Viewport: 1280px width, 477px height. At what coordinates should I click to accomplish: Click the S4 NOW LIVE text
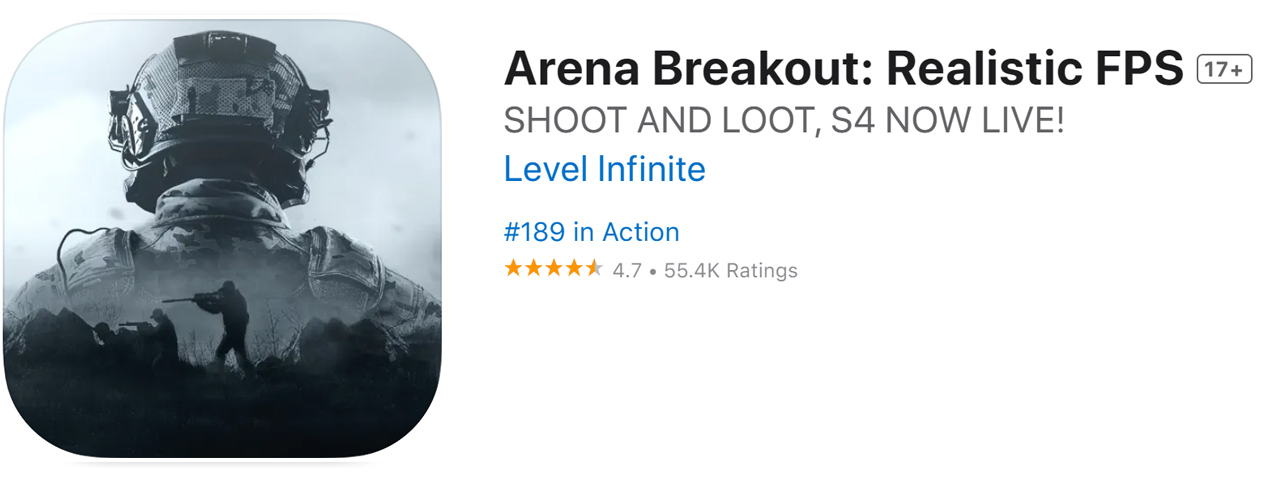(x=959, y=121)
